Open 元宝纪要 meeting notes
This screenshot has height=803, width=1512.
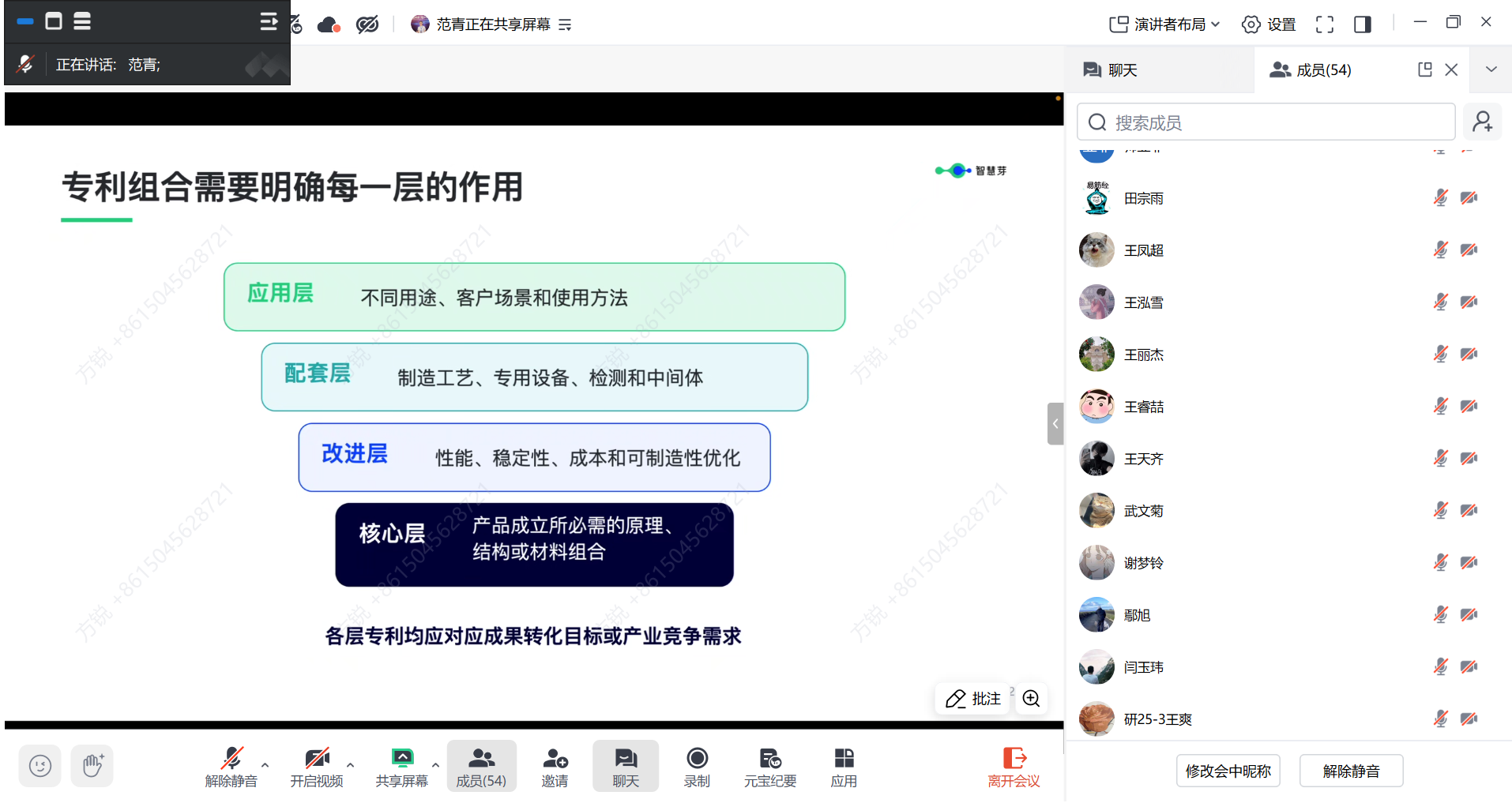coord(770,767)
